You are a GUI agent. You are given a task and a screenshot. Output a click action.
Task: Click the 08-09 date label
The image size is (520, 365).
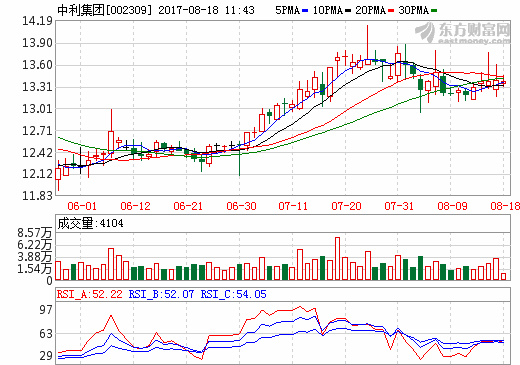pos(452,206)
